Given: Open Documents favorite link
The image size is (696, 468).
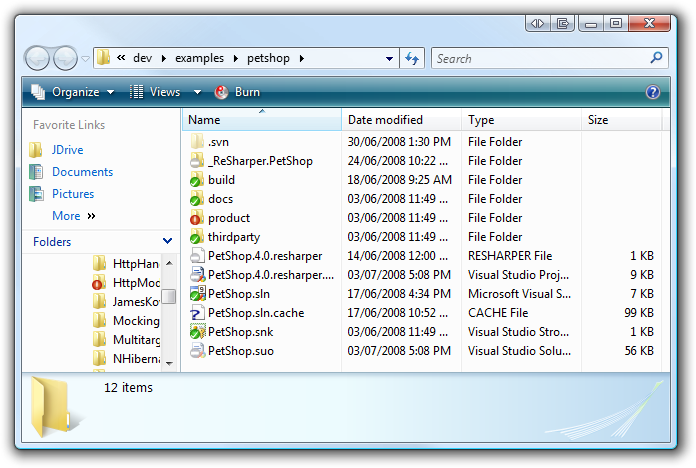Looking at the screenshot, I should tap(83, 172).
